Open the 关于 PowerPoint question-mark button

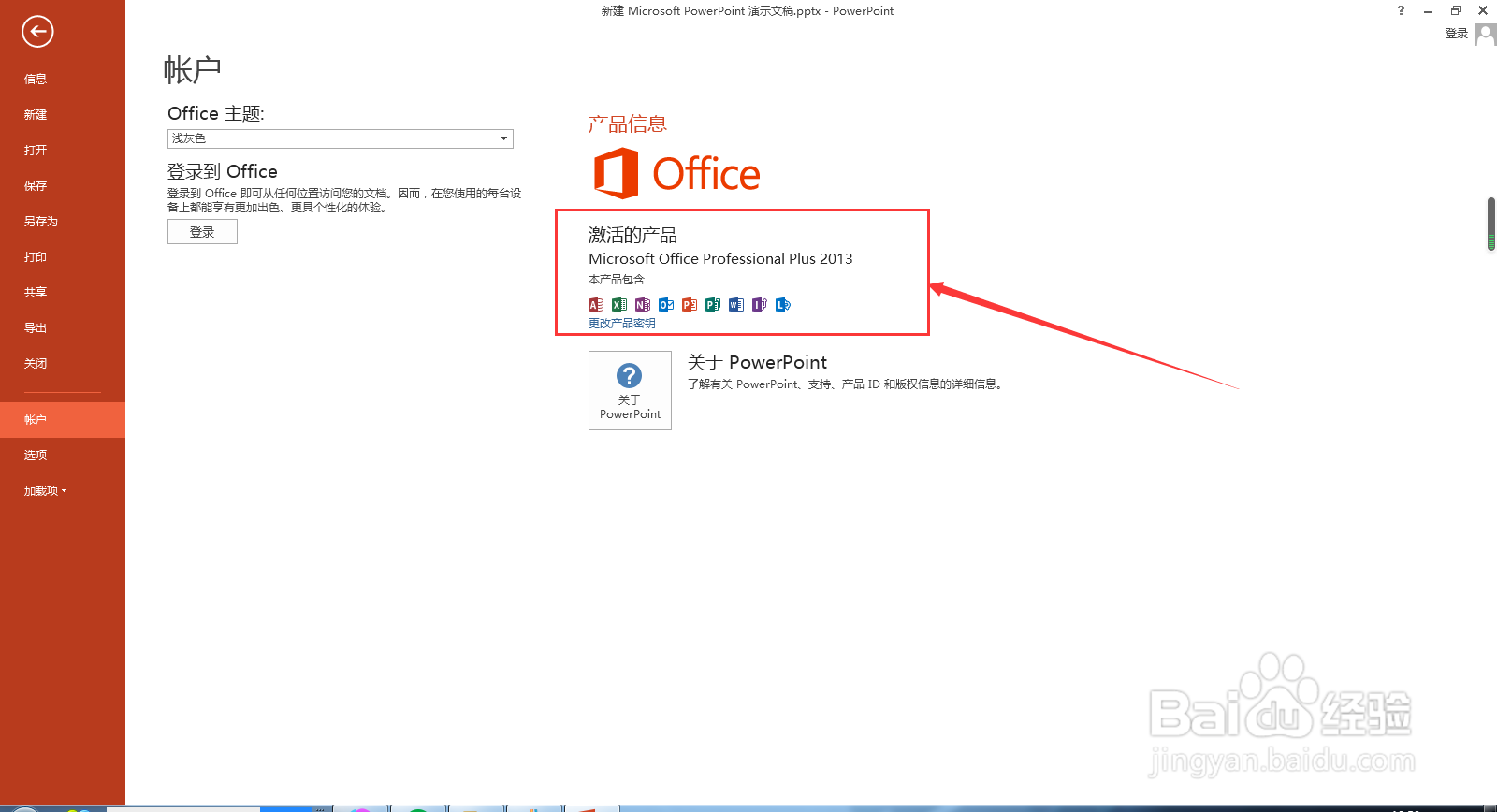pos(630,390)
